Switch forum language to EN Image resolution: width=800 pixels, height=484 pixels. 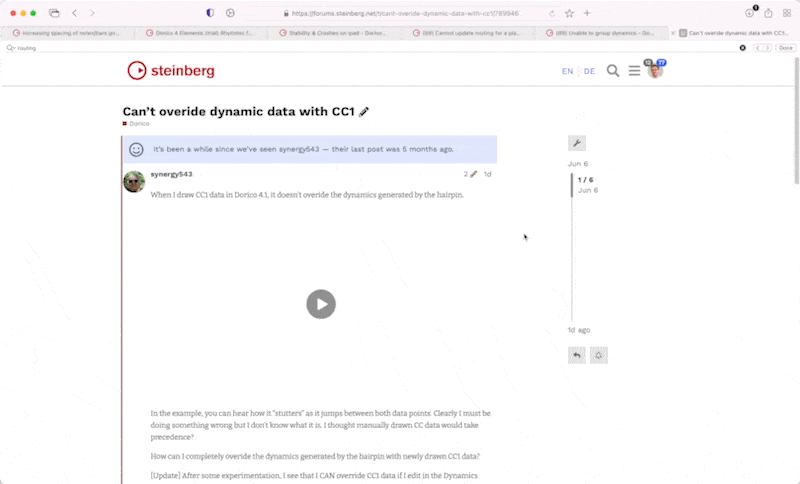[567, 71]
